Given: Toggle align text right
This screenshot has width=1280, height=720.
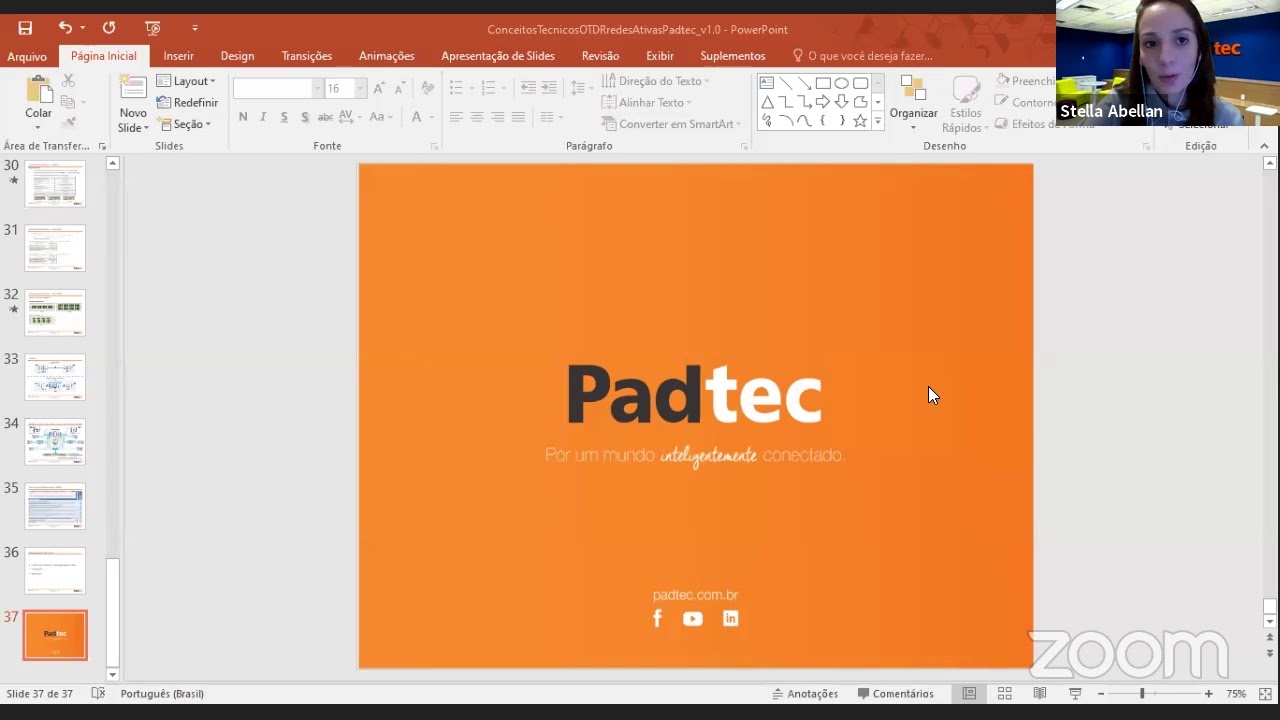Looking at the screenshot, I should click(498, 117).
